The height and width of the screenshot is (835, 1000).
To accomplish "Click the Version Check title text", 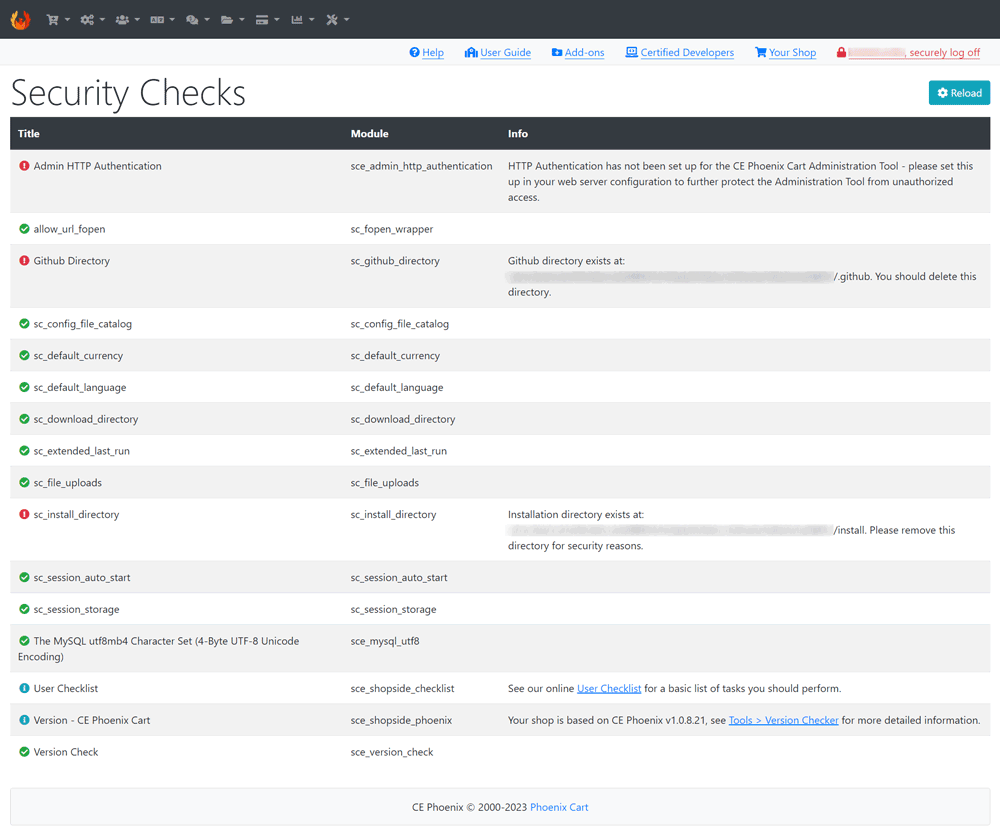I will [66, 752].
